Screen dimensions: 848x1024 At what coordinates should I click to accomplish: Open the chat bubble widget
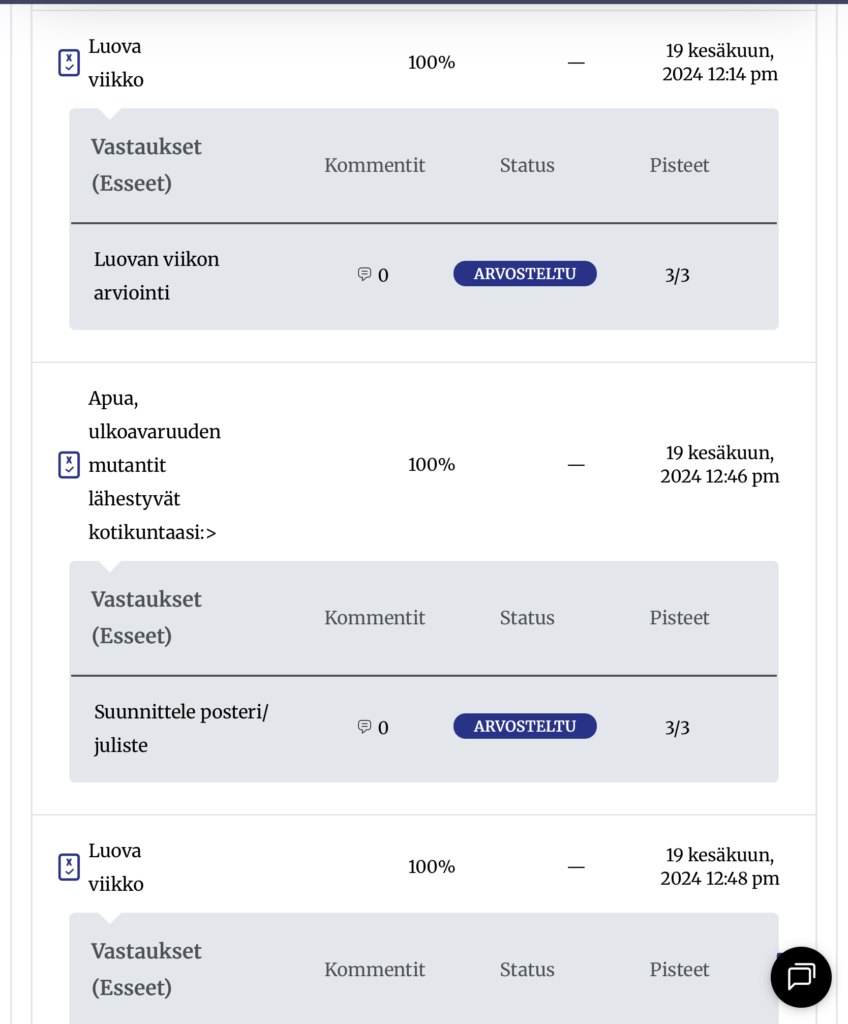(801, 976)
